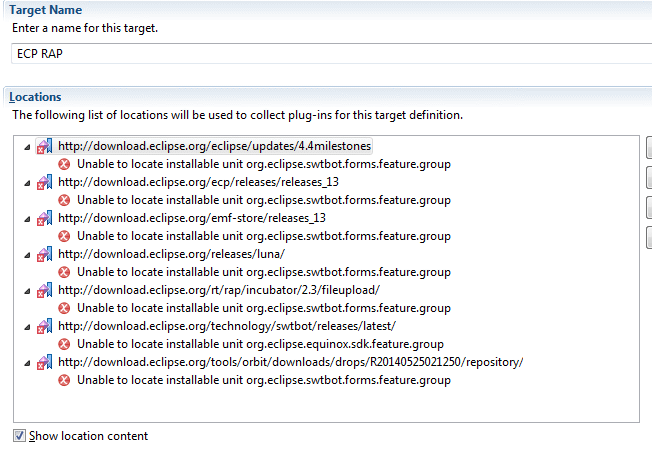652x449 pixels.
Task: Collapse the swtbot/releases/latest/ location node
Action: [27, 327]
